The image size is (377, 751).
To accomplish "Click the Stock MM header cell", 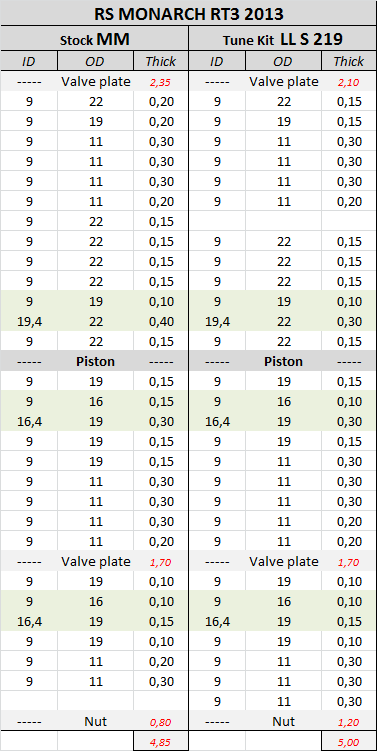I will (x=94, y=39).
